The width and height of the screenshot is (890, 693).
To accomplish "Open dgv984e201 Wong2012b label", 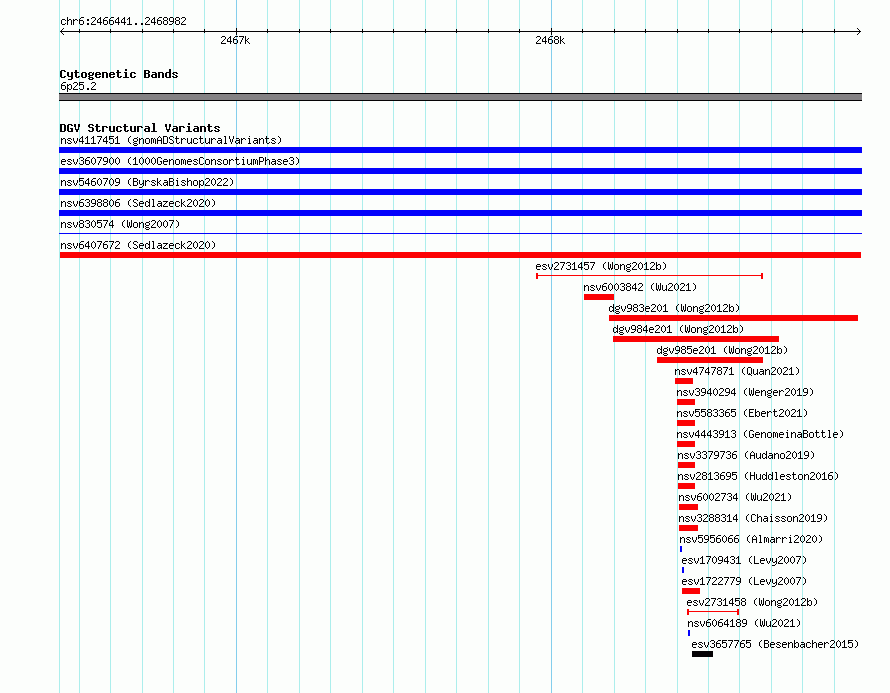I will point(678,329).
